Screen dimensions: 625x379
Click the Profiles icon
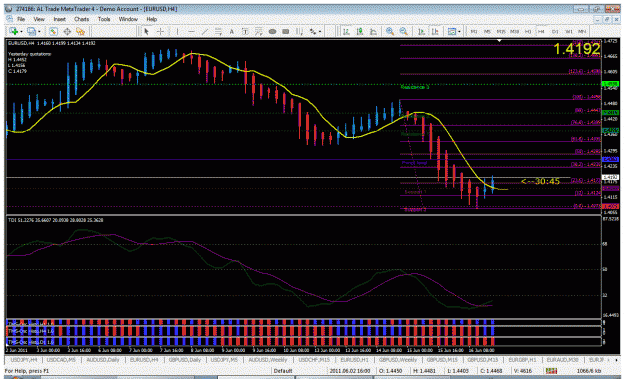tap(31, 31)
